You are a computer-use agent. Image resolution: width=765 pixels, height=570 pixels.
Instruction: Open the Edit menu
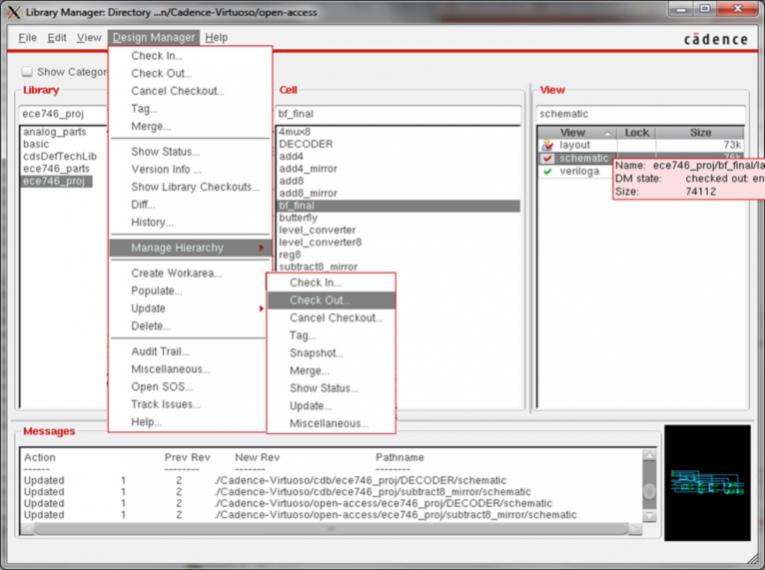point(57,38)
